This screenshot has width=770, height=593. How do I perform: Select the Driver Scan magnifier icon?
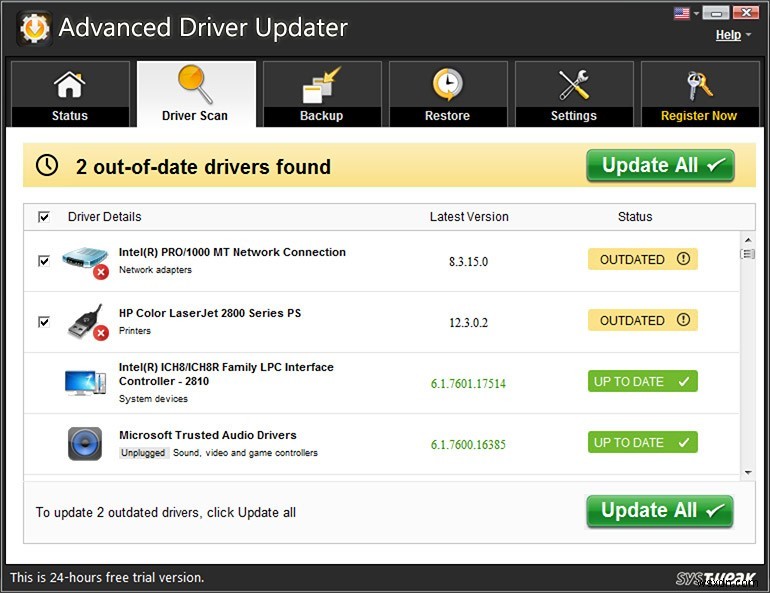(195, 84)
